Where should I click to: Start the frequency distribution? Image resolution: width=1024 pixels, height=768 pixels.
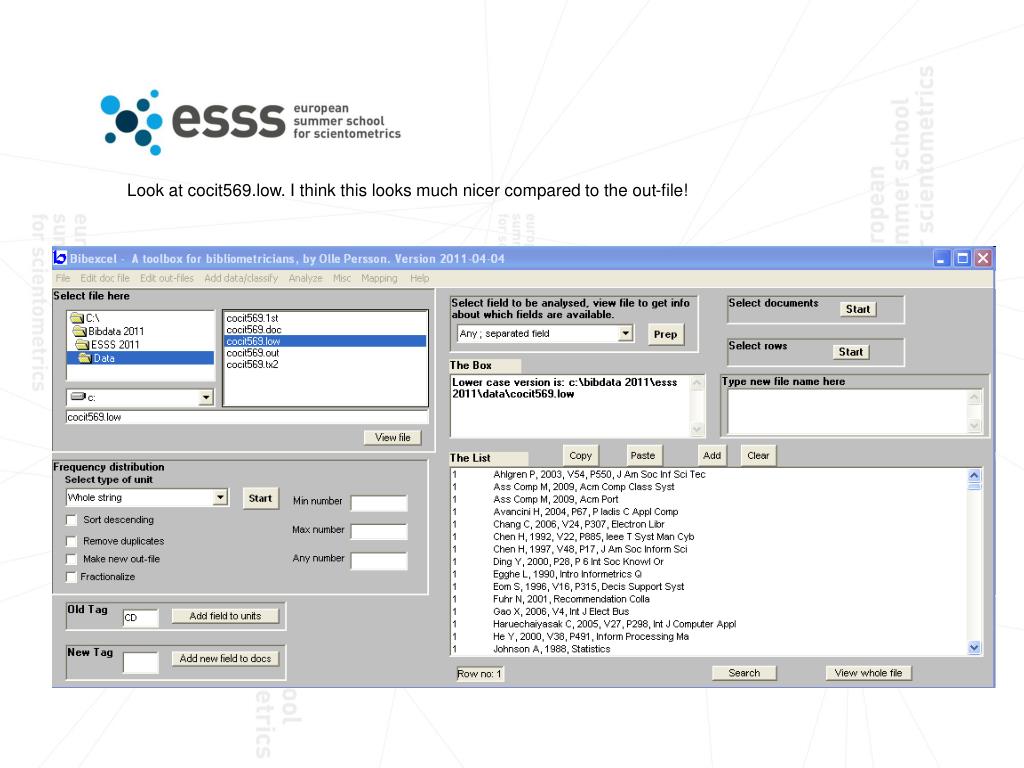coord(260,498)
